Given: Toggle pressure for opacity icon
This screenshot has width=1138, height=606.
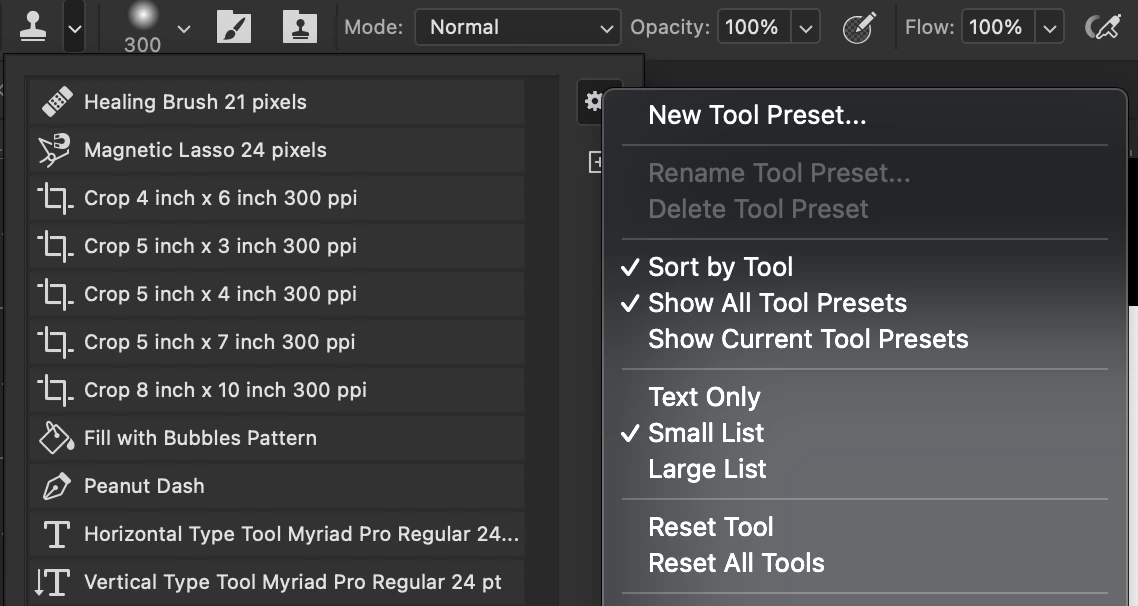Looking at the screenshot, I should [x=860, y=27].
